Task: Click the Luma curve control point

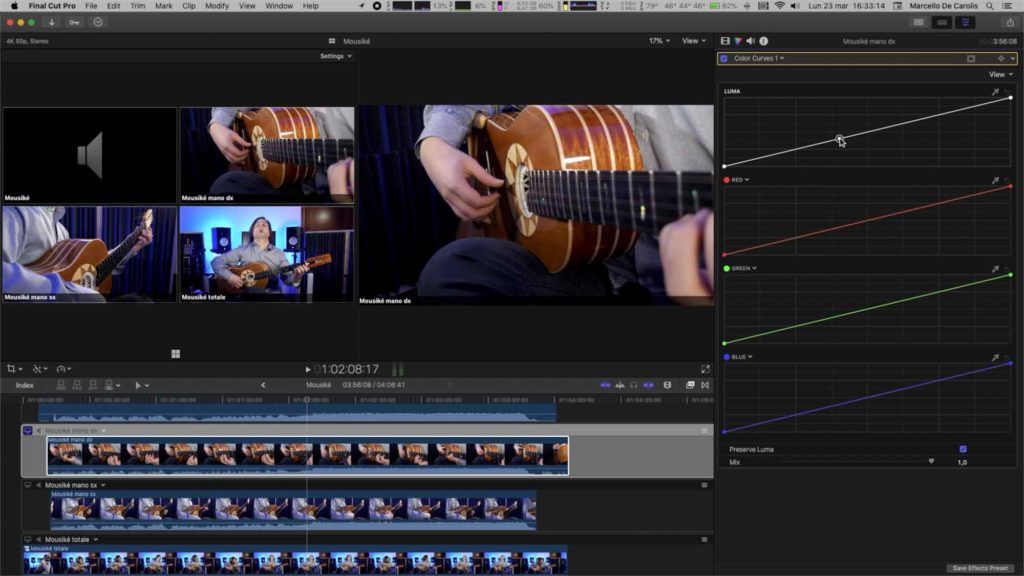Action: (839, 138)
